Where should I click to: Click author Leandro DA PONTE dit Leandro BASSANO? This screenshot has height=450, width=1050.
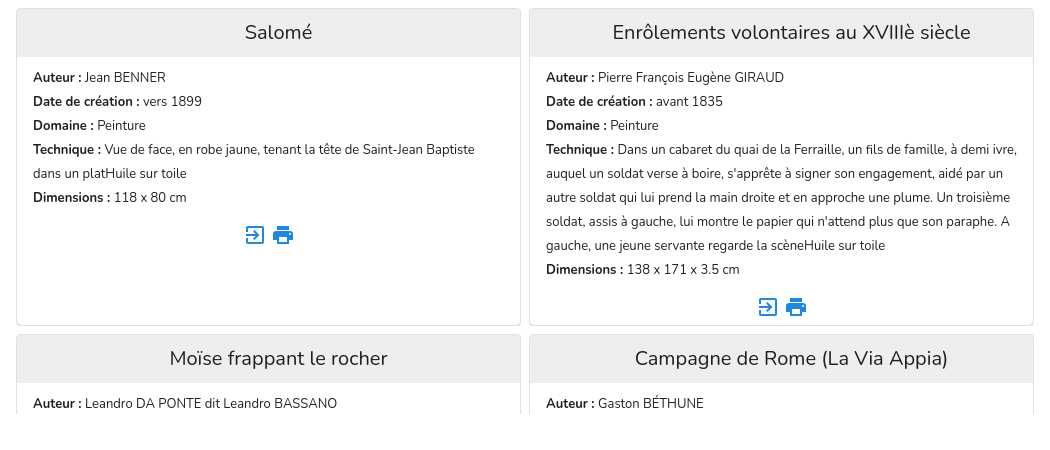(x=211, y=404)
